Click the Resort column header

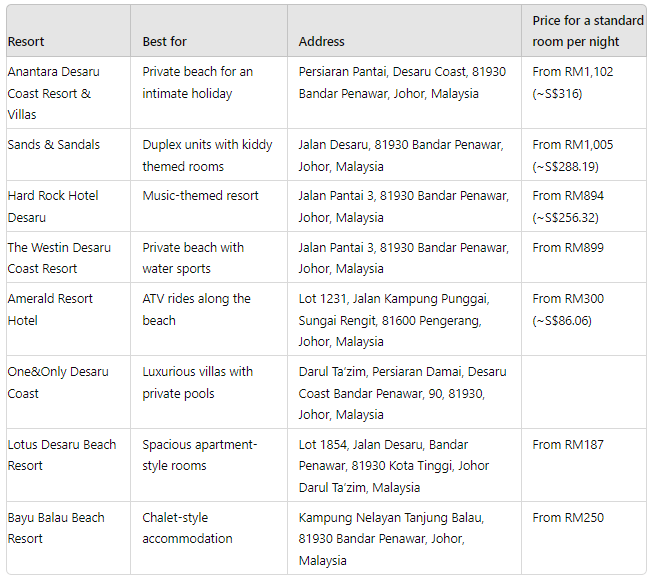coord(26,42)
